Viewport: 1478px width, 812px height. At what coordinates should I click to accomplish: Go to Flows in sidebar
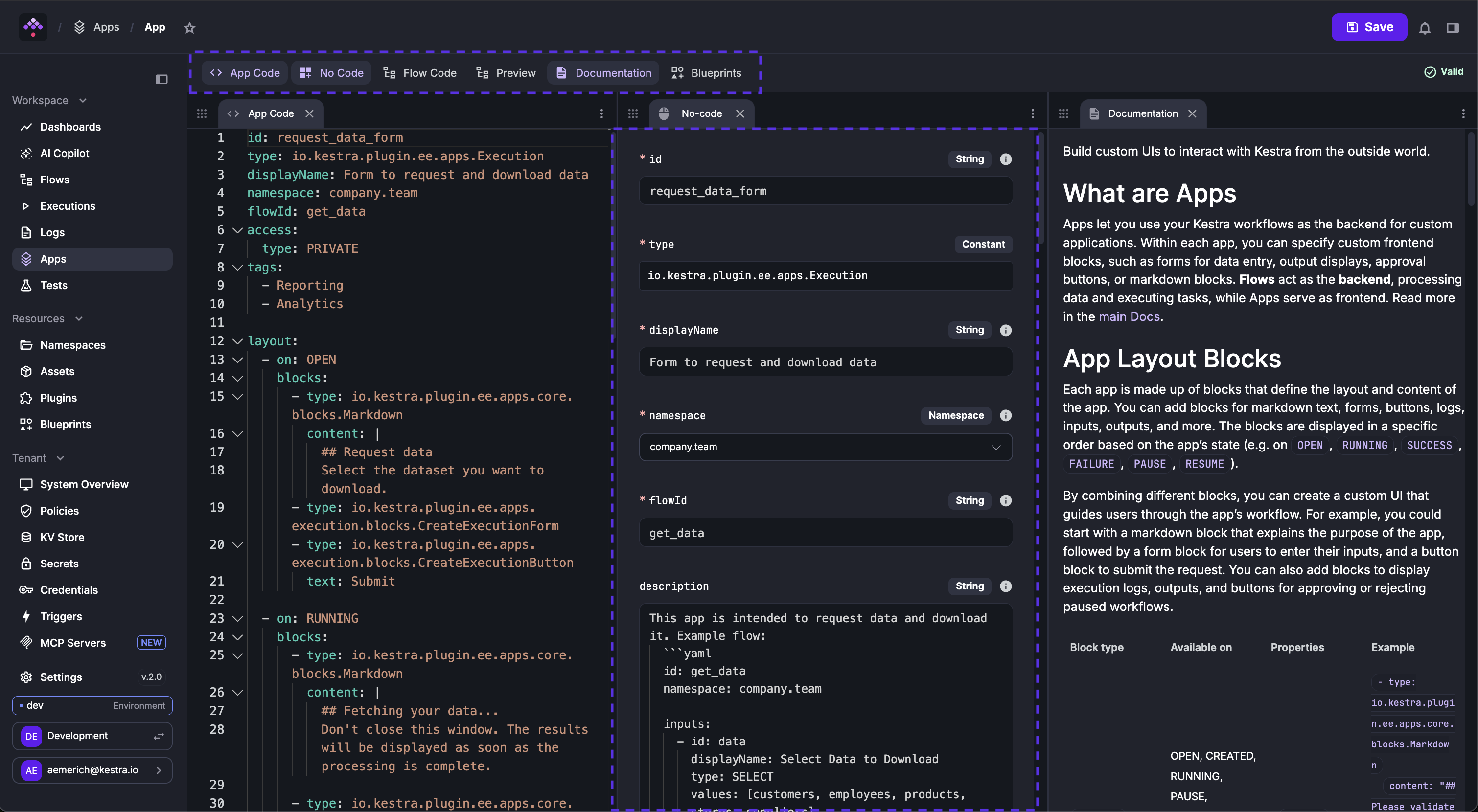pos(92,180)
